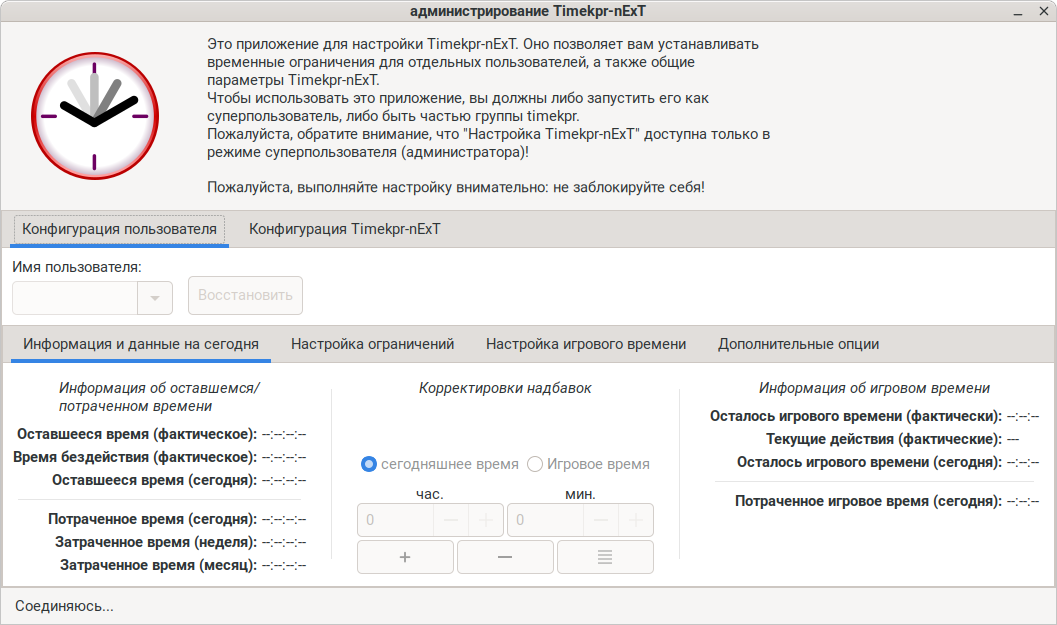Click the 'час.' column label
This screenshot has height=625, width=1057.
tap(429, 494)
